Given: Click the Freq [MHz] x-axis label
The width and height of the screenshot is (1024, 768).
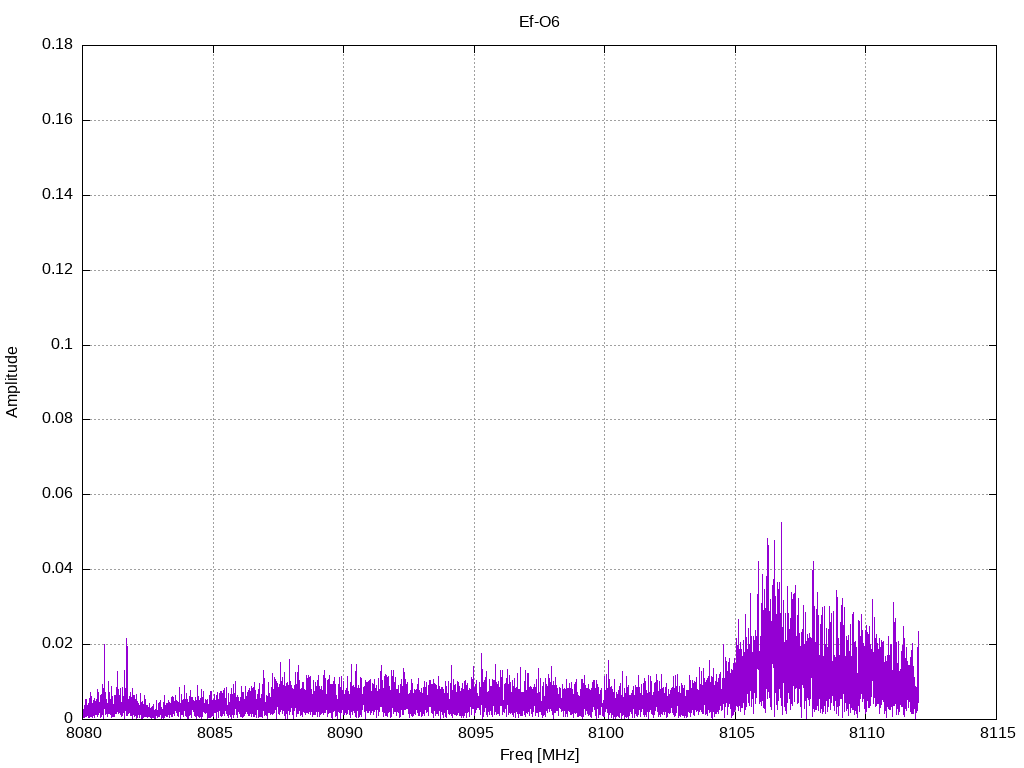Looking at the screenshot, I should tap(539, 755).
